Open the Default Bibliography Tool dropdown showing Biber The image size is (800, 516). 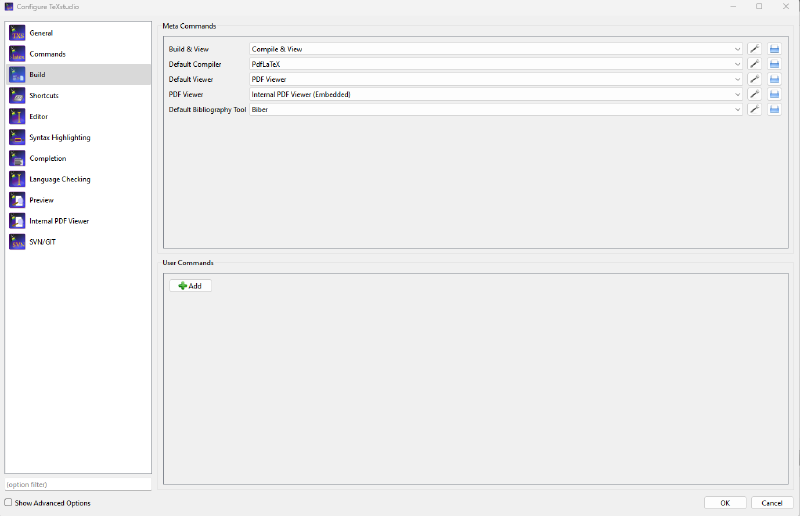(x=495, y=109)
